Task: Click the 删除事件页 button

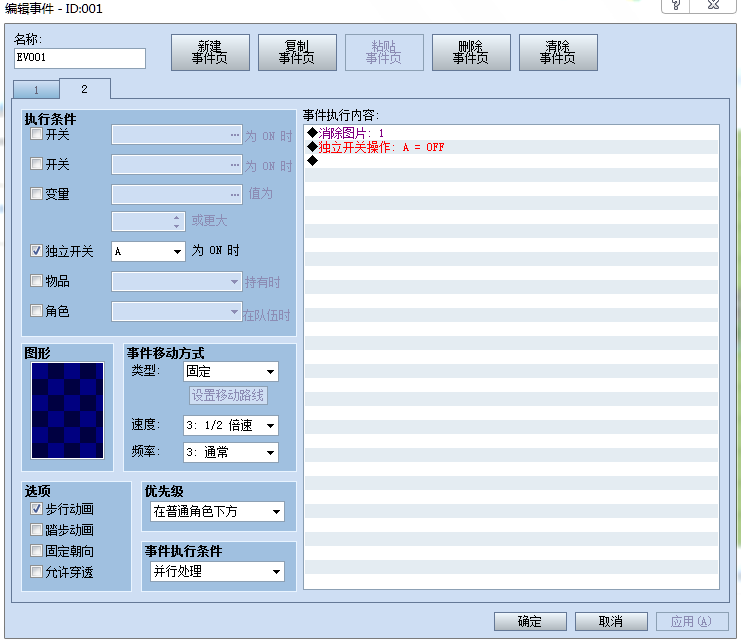Action: pyautogui.click(x=471, y=52)
